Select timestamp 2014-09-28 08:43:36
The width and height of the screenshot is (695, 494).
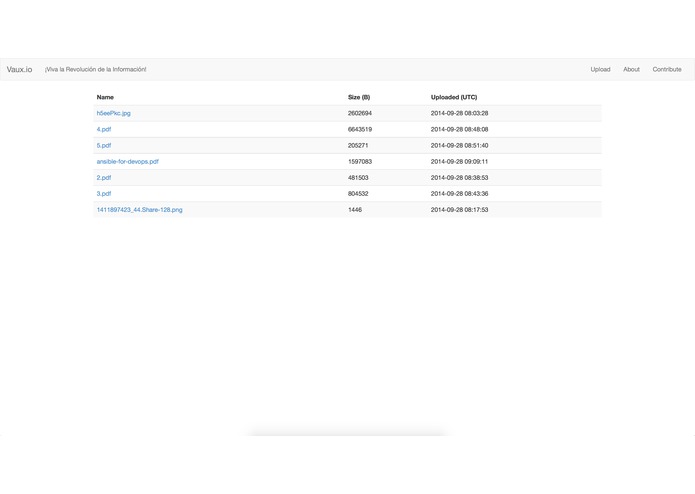459,194
